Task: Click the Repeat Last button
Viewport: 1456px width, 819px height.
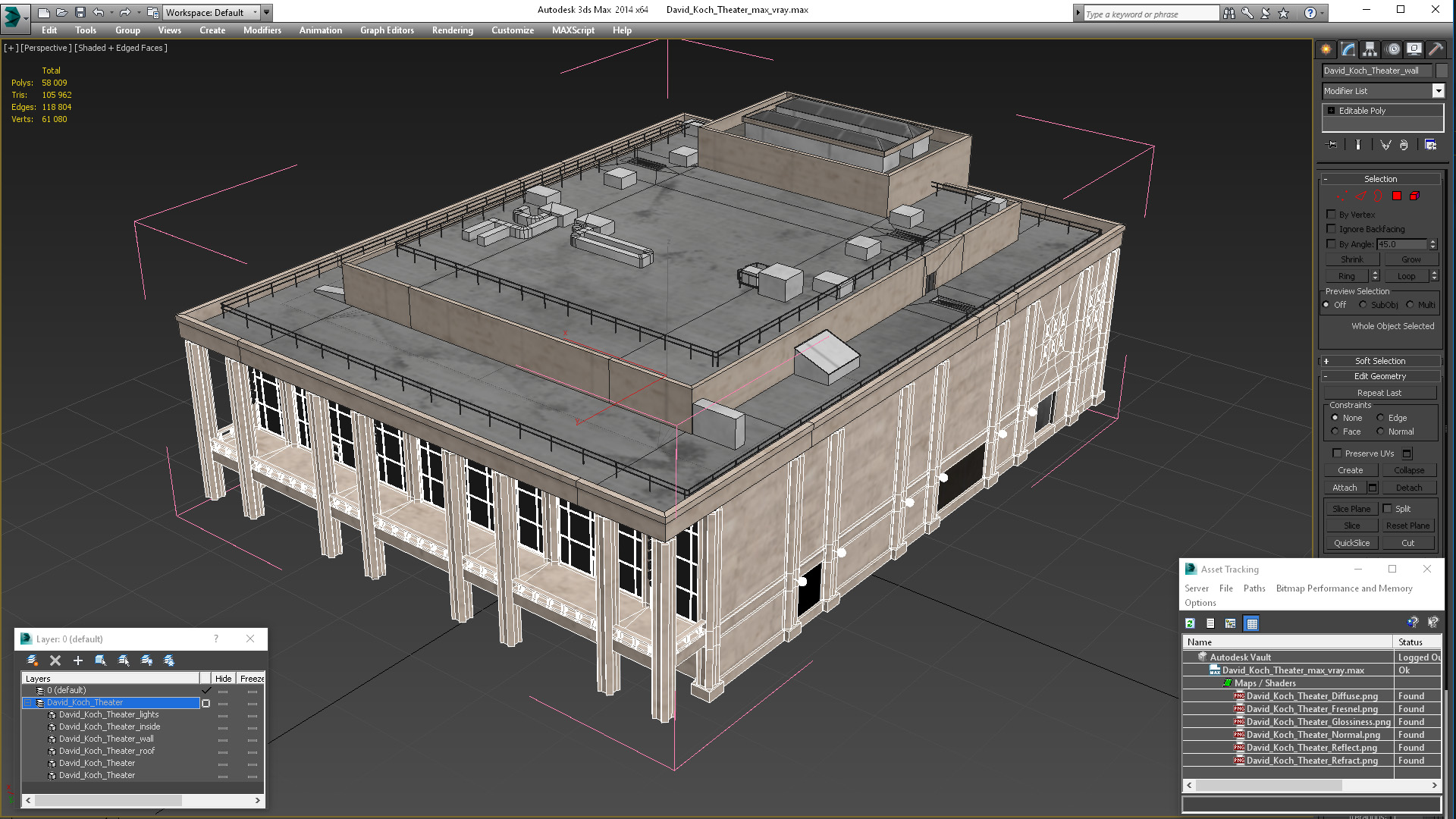Action: point(1379,393)
